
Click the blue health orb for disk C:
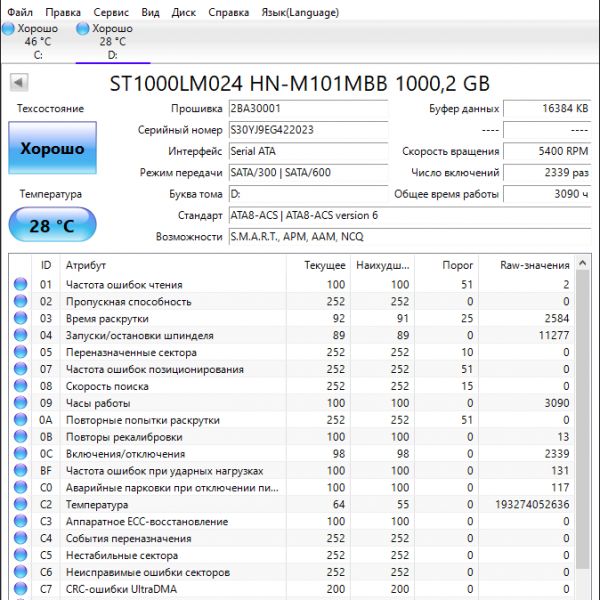(9, 29)
